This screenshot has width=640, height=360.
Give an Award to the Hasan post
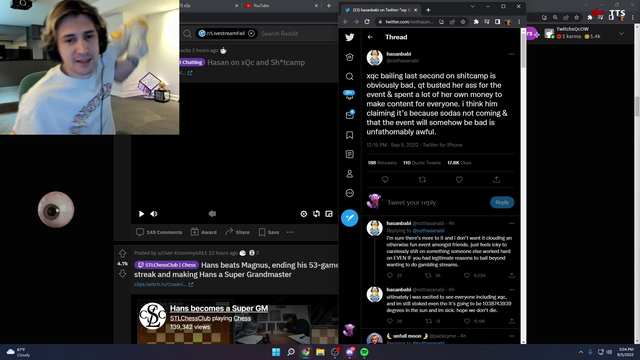pos(204,232)
